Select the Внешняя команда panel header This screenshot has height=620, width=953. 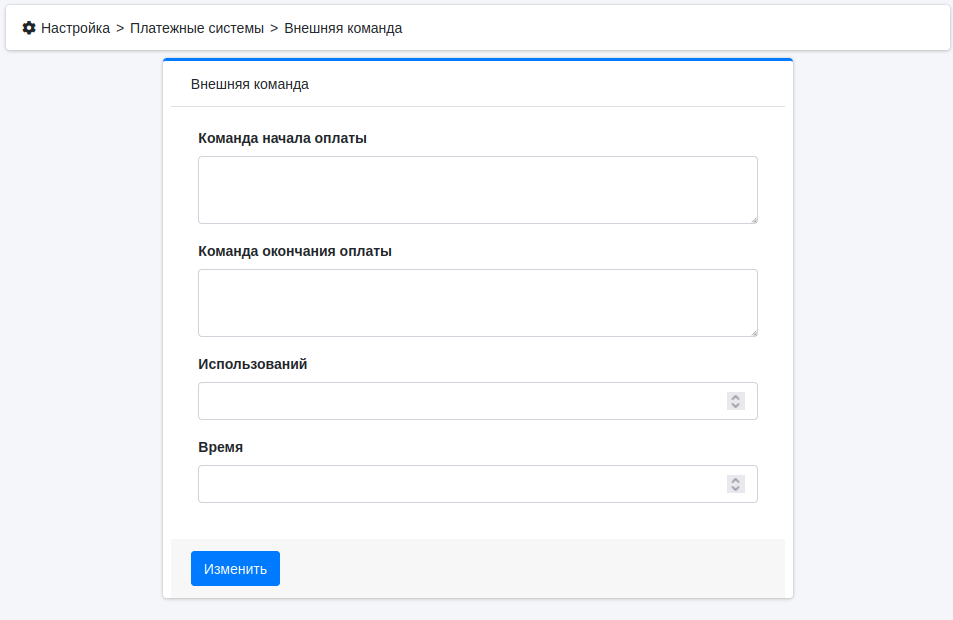coord(250,84)
